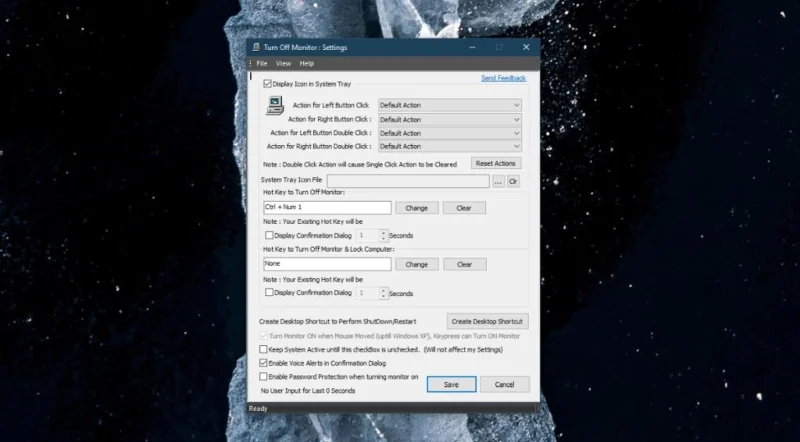The width and height of the screenshot is (800, 442).
Task: Browse for tray icon file with ... button
Action: click(498, 181)
